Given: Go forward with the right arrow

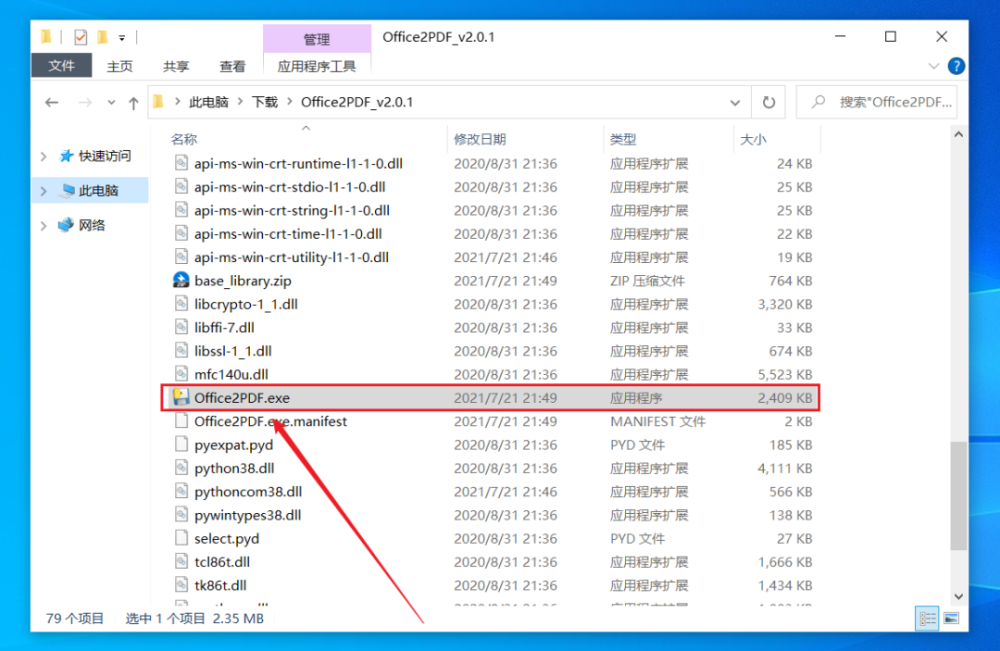Looking at the screenshot, I should 85,102.
